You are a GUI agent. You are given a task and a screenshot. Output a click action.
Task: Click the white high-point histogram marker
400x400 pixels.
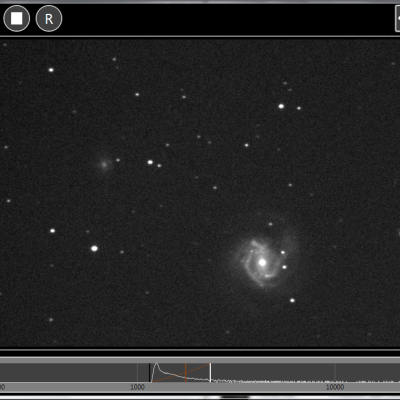click(x=210, y=372)
